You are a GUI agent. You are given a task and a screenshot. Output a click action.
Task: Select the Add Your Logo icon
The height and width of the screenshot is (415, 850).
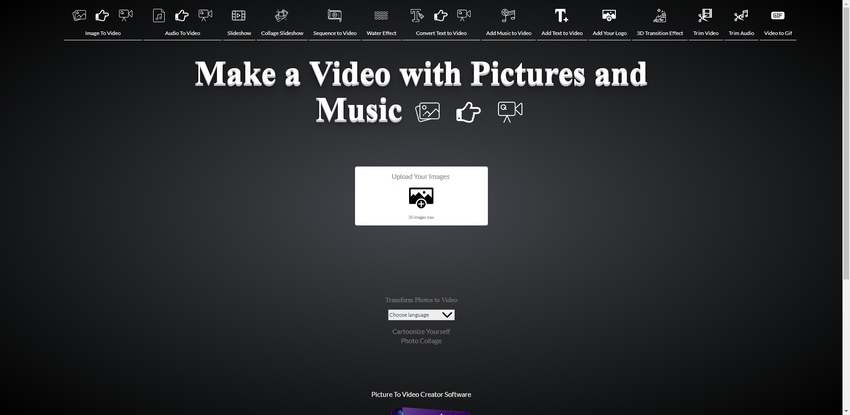click(x=609, y=15)
